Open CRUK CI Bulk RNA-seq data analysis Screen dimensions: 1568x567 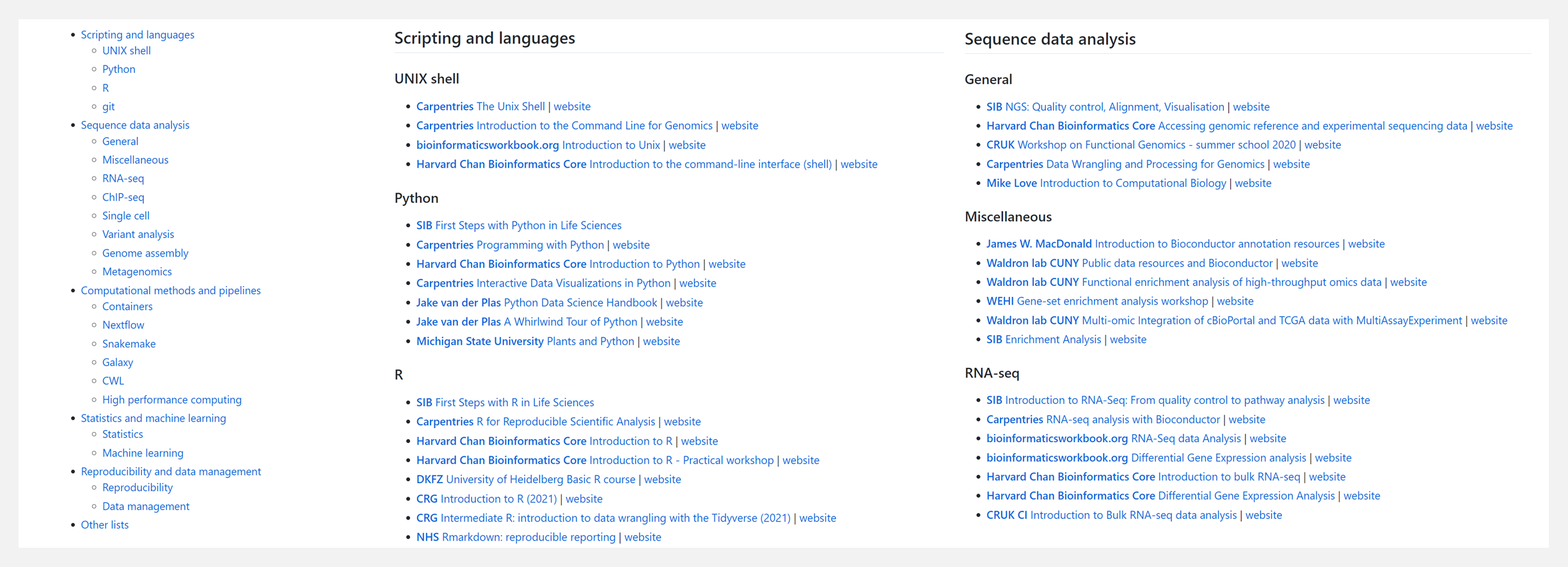(1111, 515)
